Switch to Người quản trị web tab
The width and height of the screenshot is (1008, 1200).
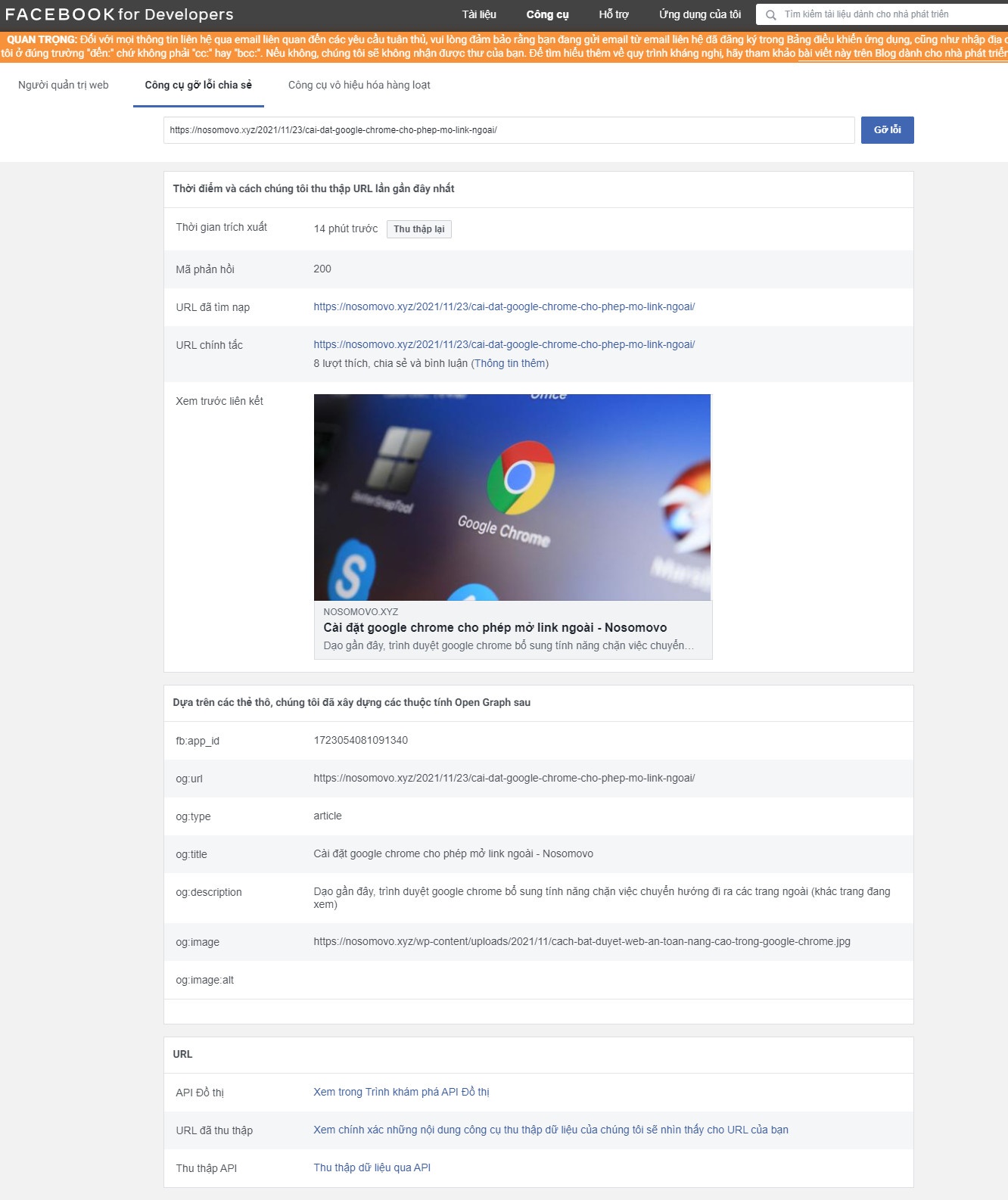coord(64,85)
